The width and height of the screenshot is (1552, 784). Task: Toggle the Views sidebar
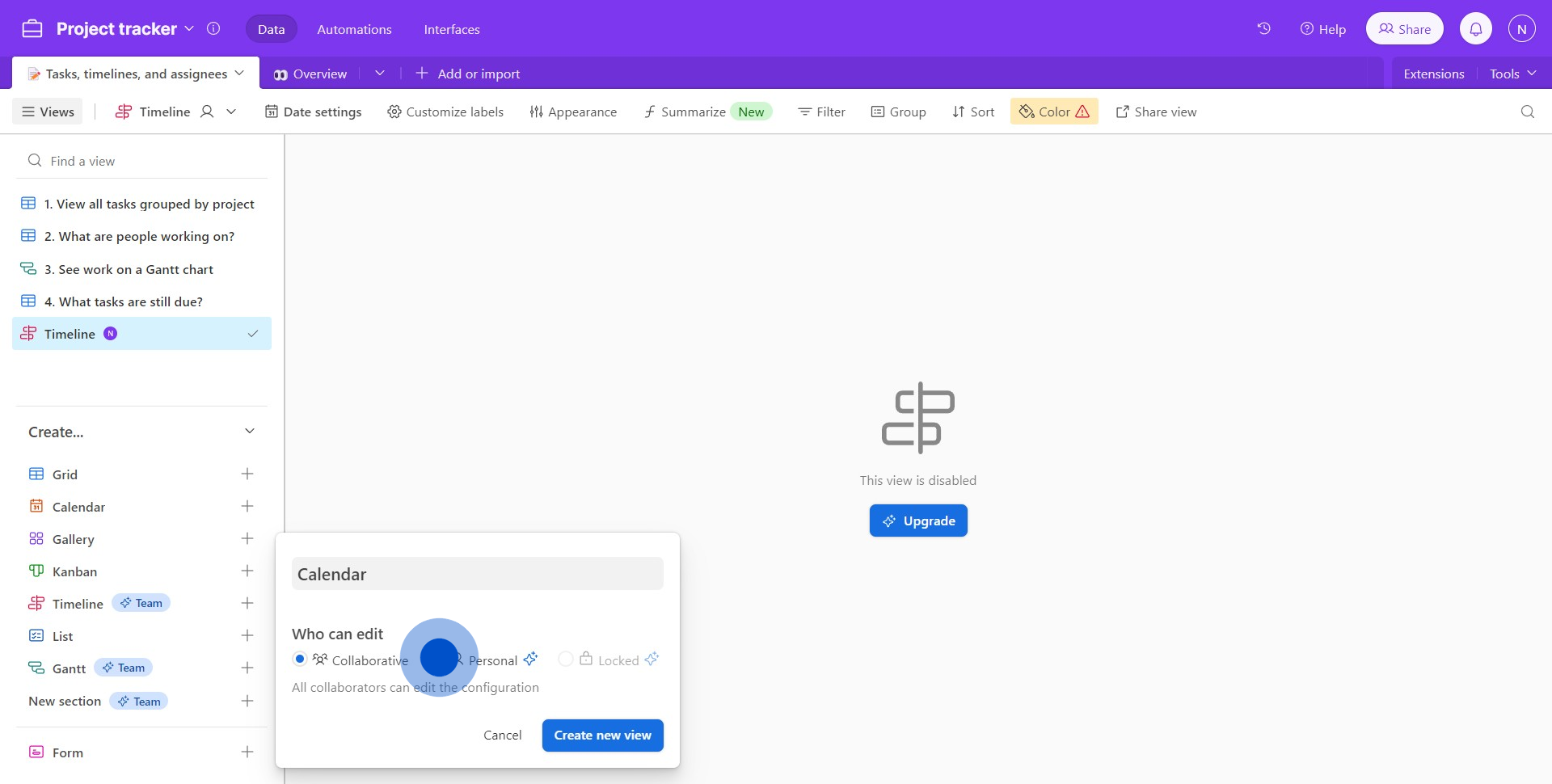(48, 112)
